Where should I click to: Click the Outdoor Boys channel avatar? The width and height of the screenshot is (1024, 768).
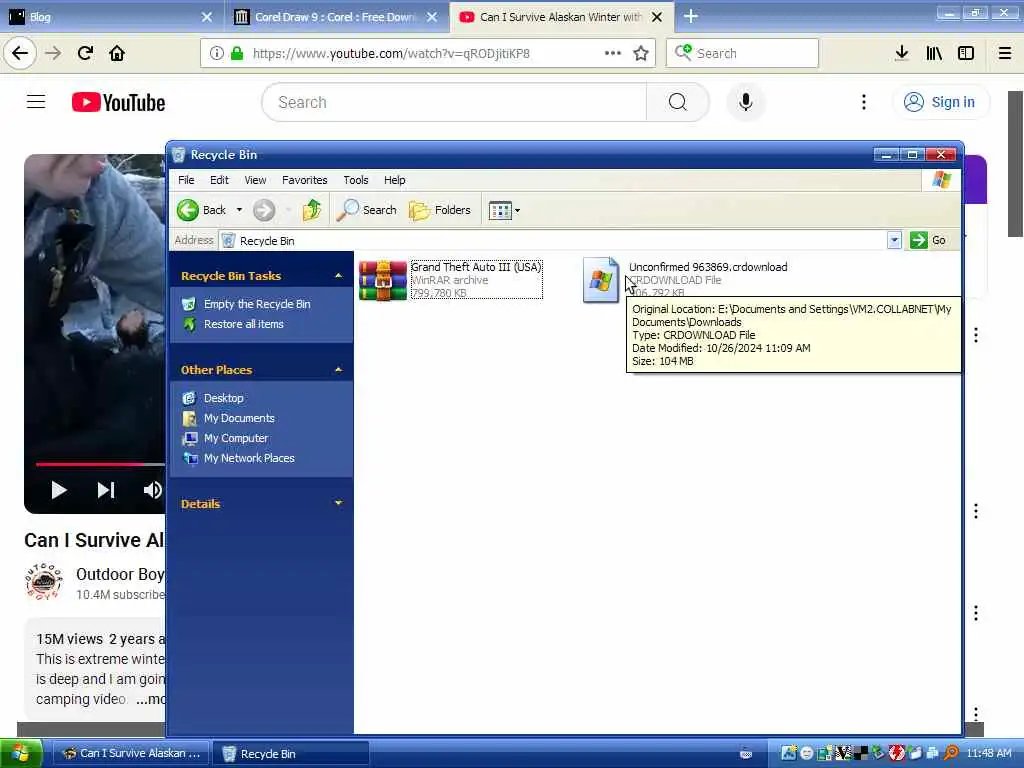(44, 581)
